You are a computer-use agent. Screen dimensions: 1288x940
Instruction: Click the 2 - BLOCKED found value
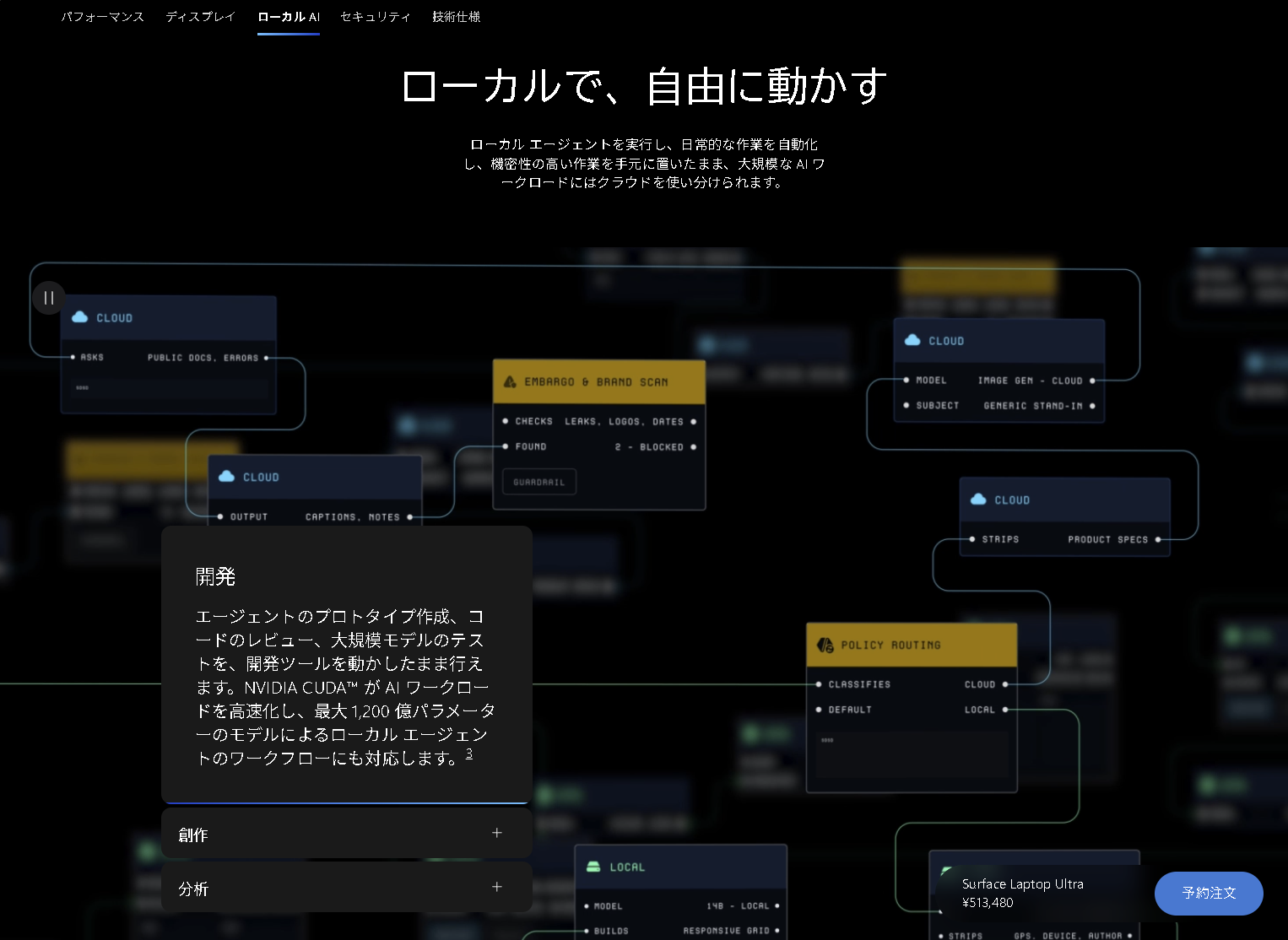pos(649,447)
